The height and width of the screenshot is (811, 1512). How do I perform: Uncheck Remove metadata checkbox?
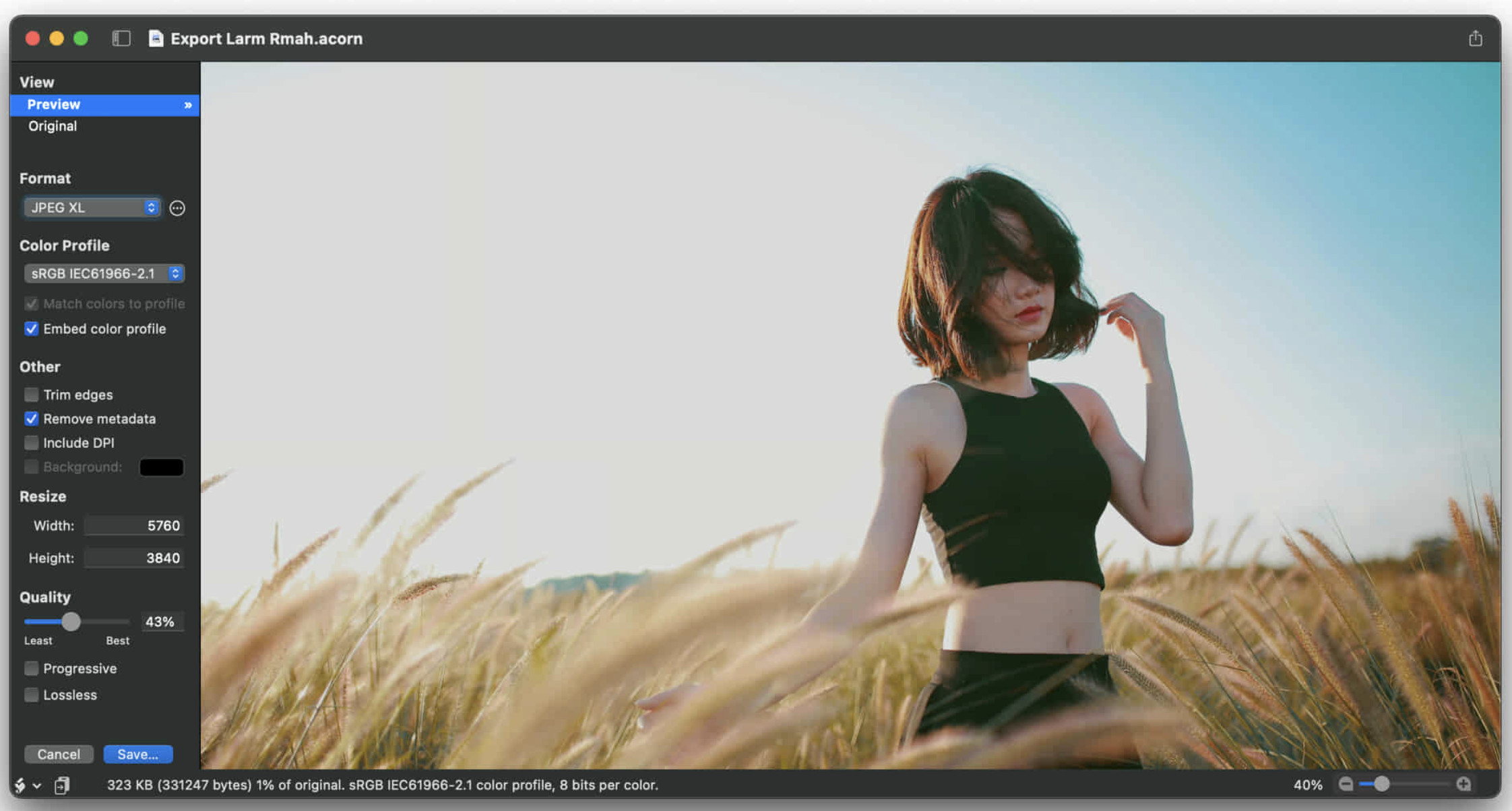(32, 419)
